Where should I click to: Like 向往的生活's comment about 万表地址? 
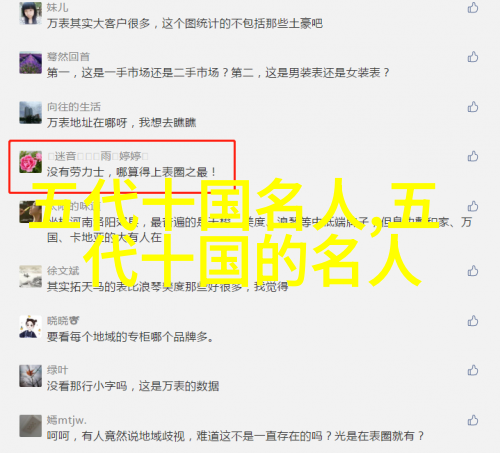(473, 107)
